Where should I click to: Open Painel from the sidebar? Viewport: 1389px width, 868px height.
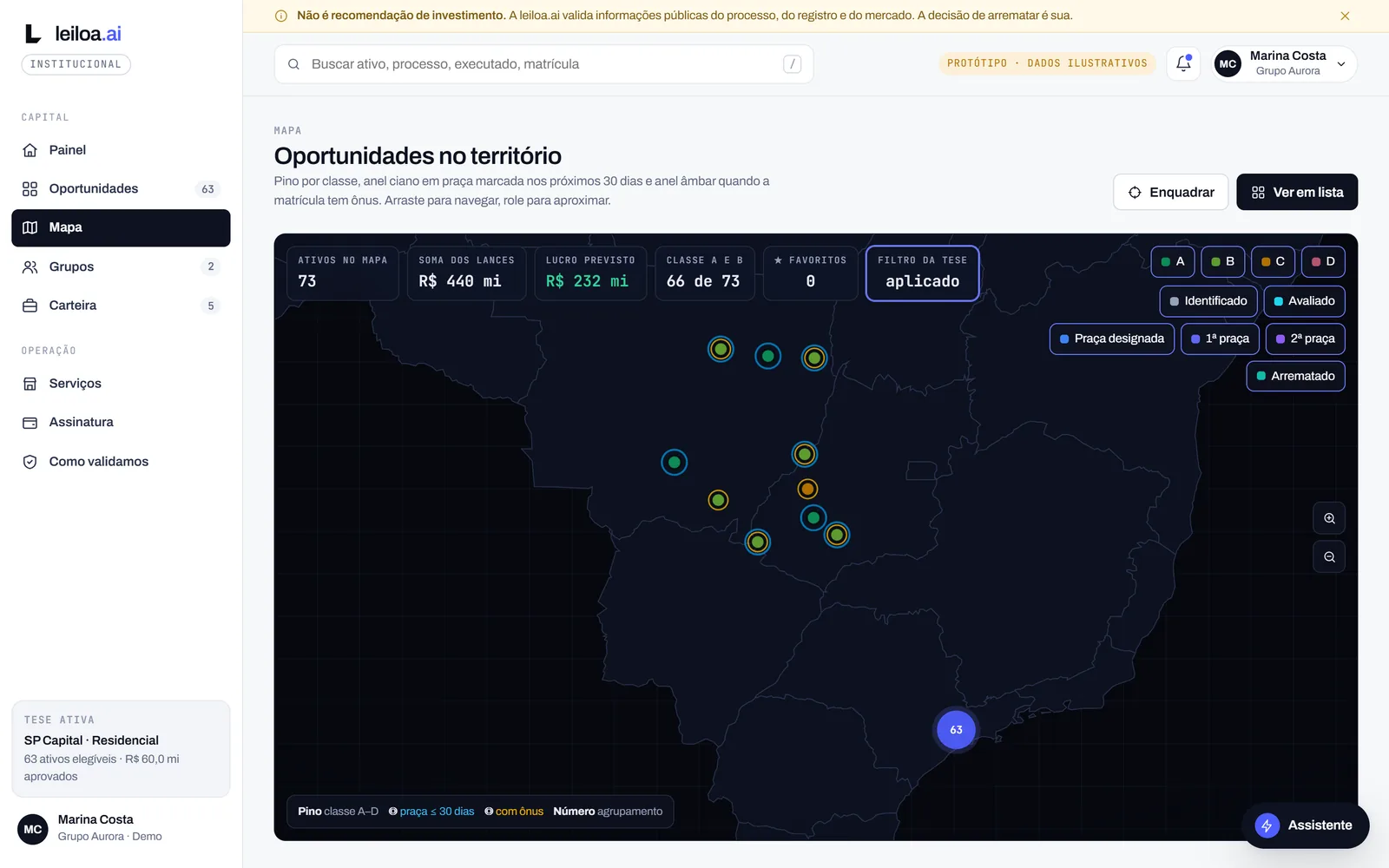pyautogui.click(x=121, y=150)
